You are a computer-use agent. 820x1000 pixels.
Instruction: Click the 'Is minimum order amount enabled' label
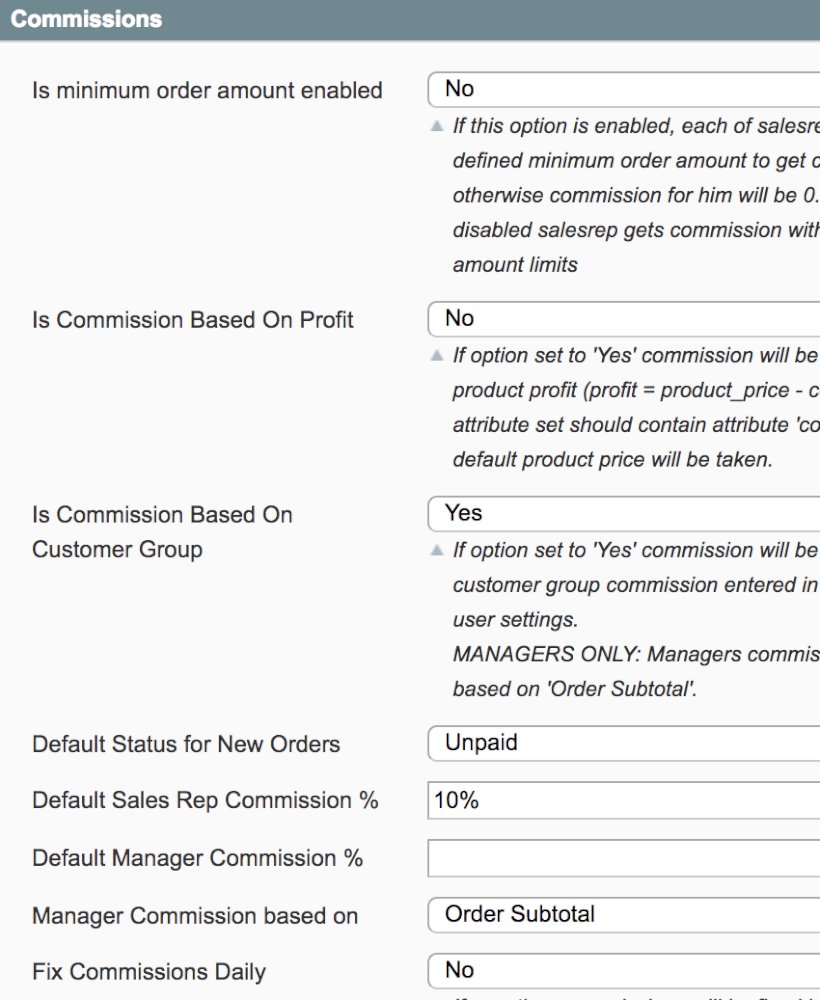click(207, 91)
